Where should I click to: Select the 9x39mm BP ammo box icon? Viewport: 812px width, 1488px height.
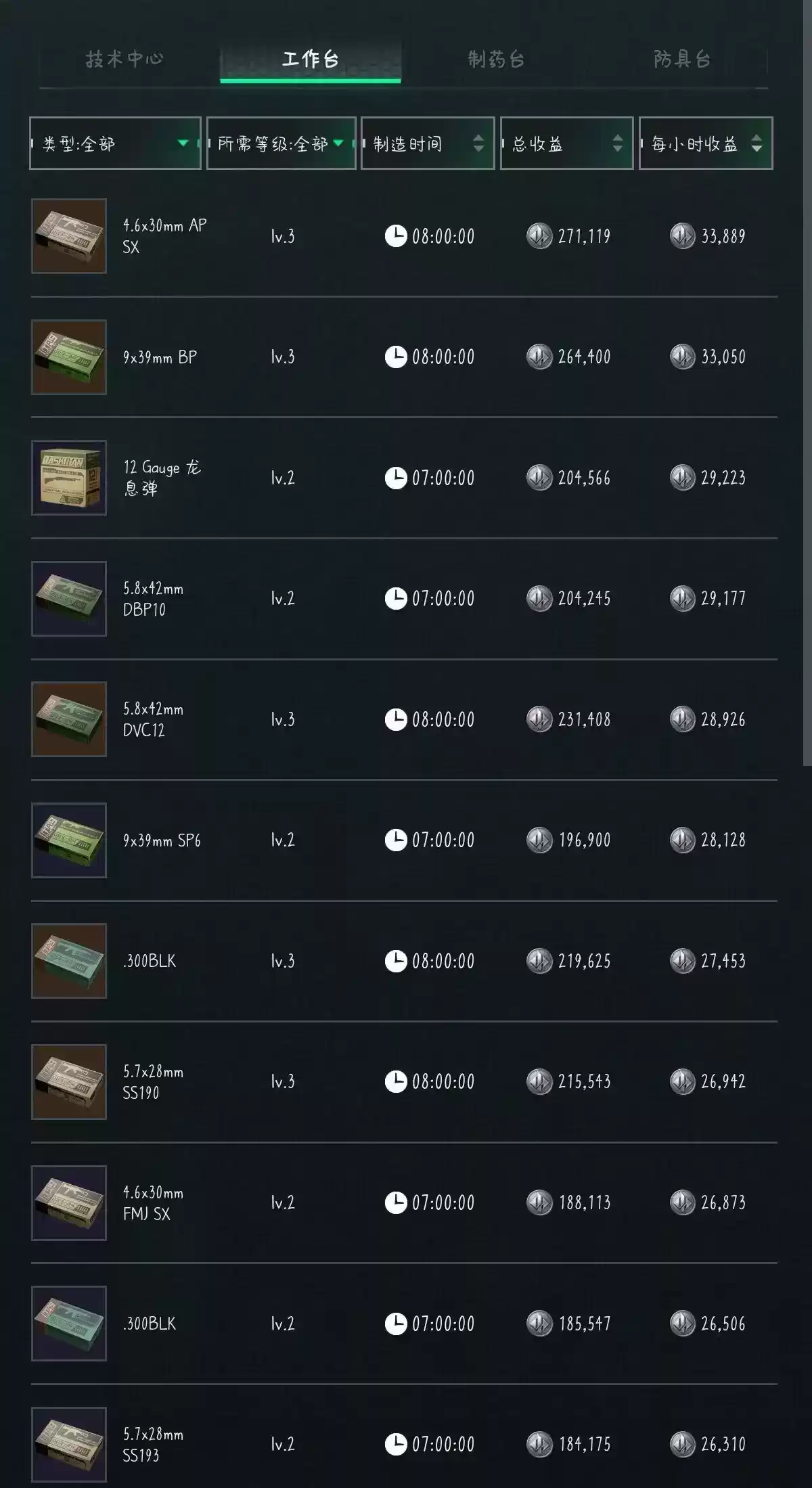tap(69, 357)
